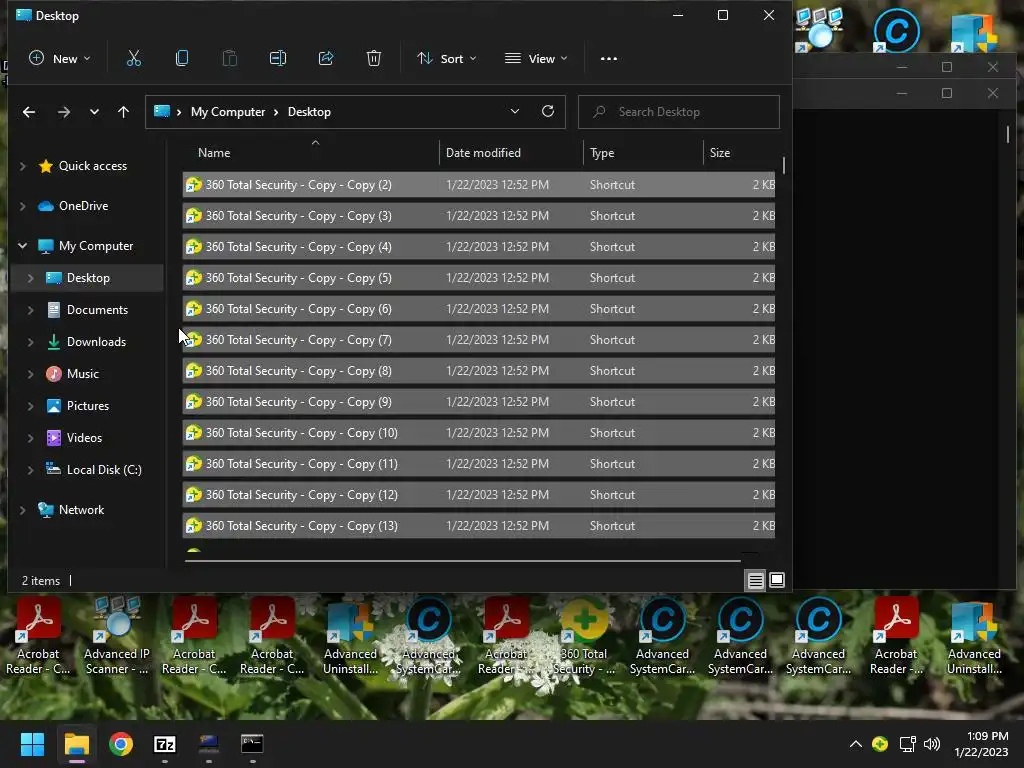Go up one level with up arrow
This screenshot has height=768, width=1024.
[123, 112]
